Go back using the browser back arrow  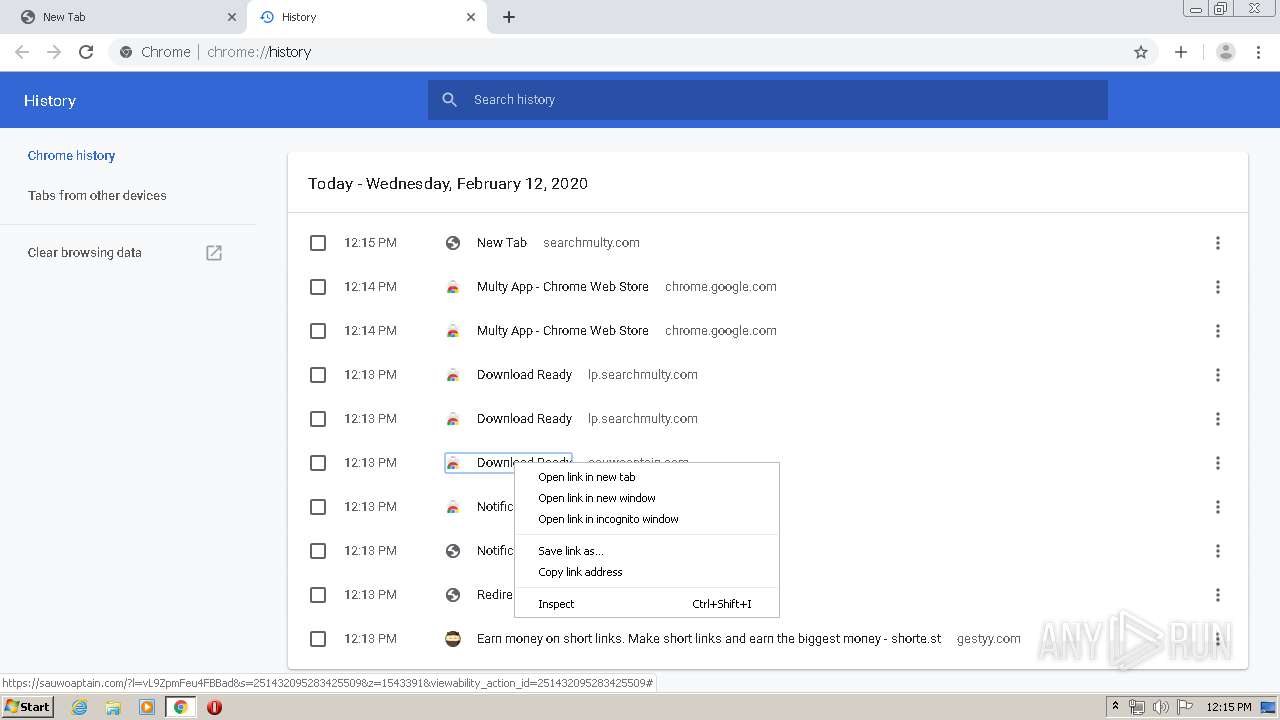click(x=22, y=52)
